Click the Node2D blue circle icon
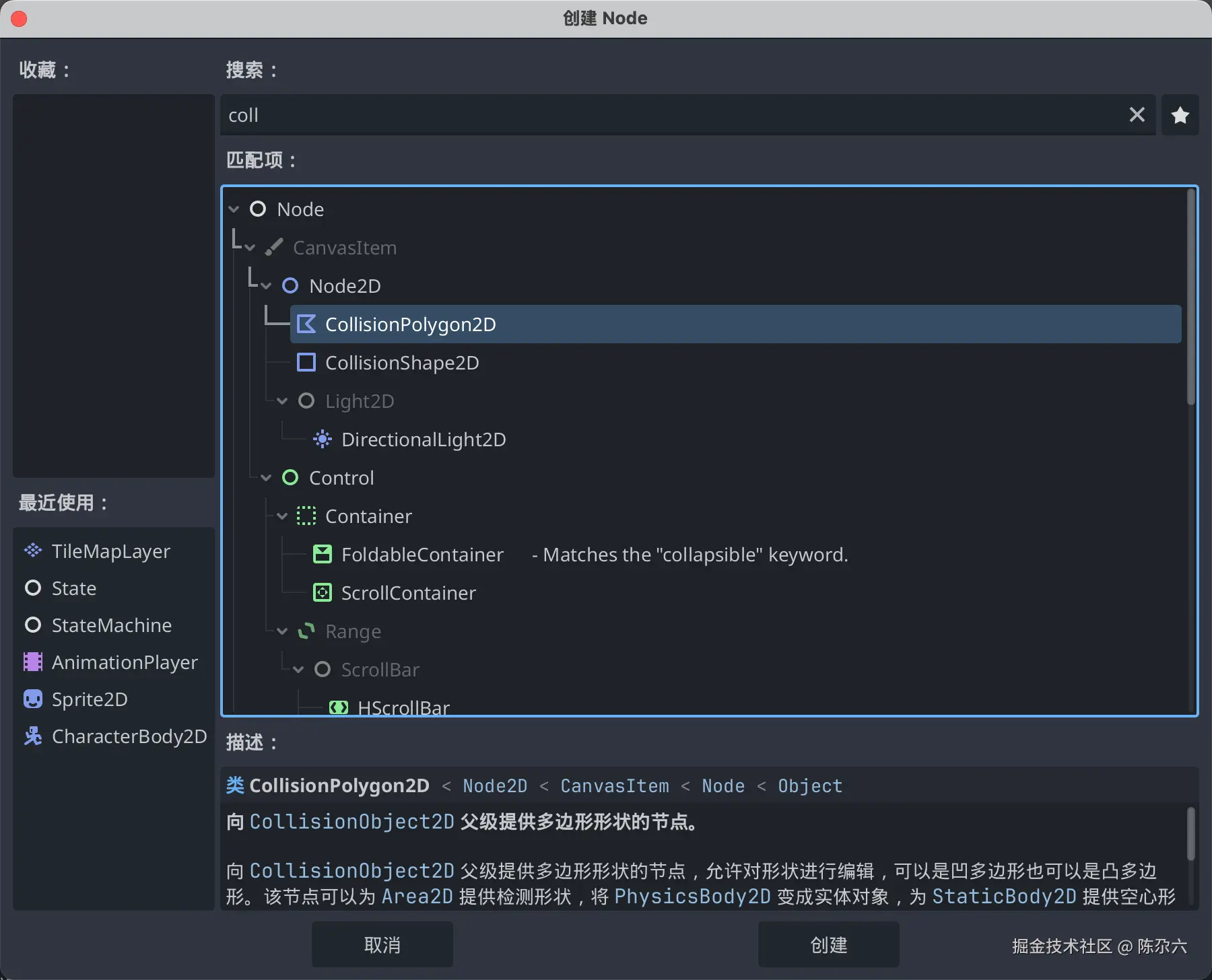The image size is (1212, 980). 290,286
